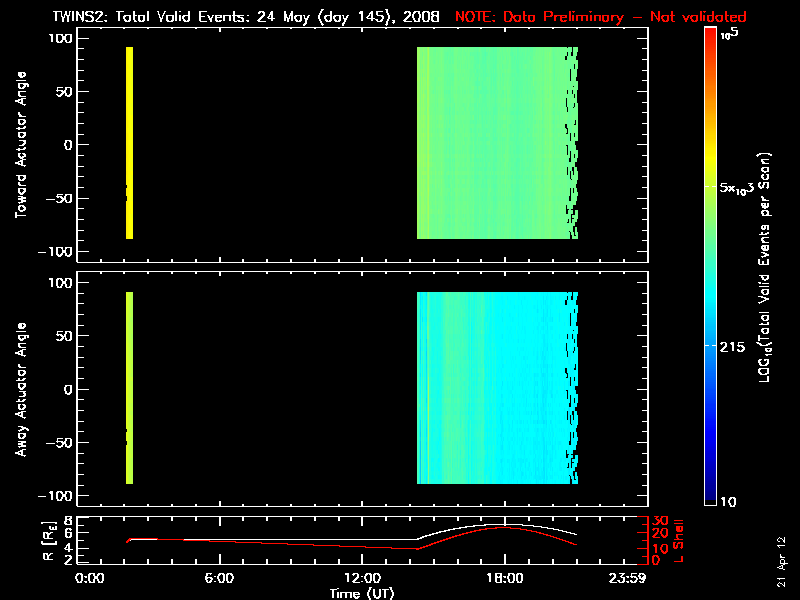Click the 'Away Actuator Angle' axis label
This screenshot has height=600, width=800.
tap(21, 389)
